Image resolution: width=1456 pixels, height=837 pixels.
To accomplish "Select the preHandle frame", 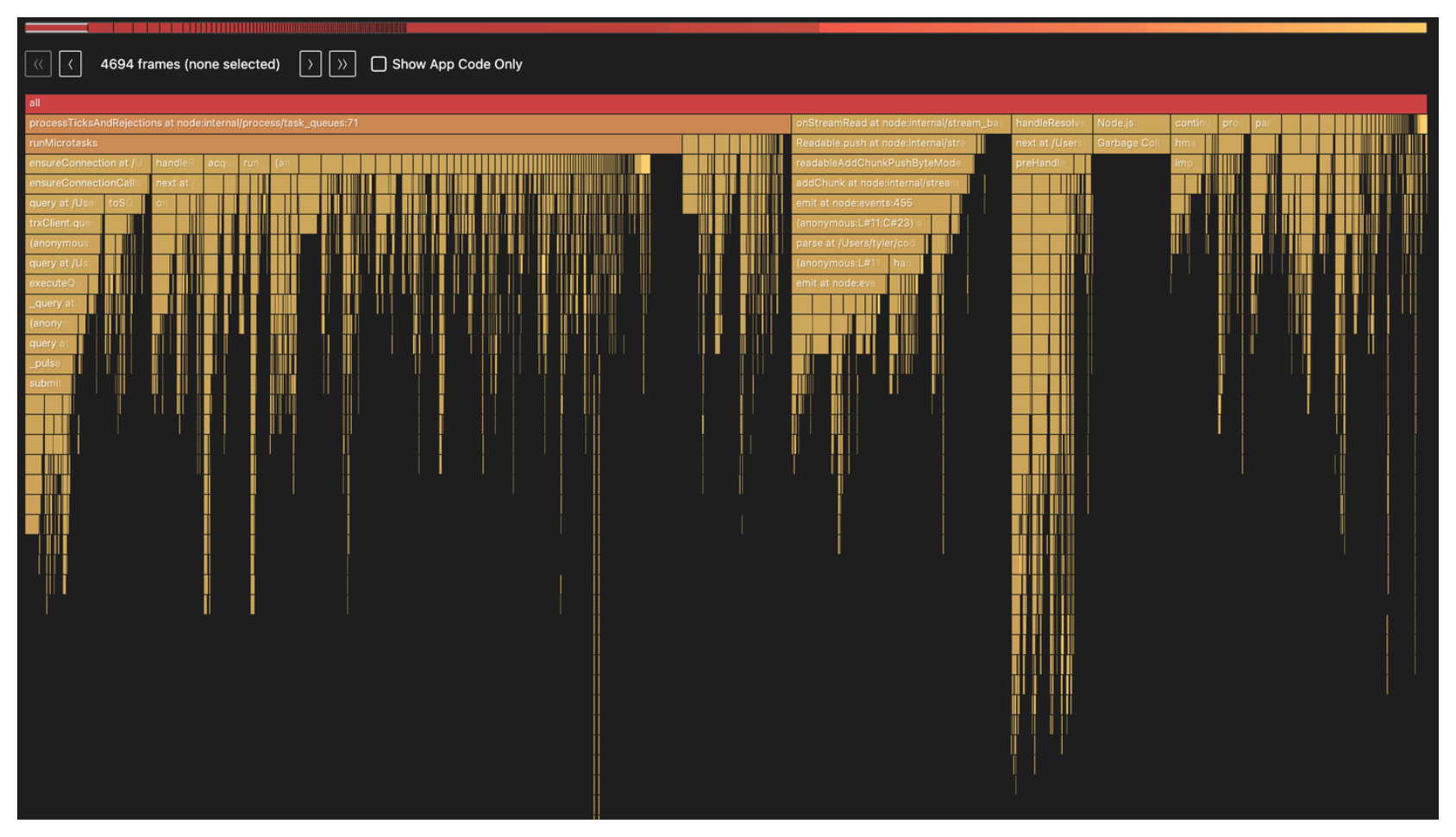I will point(1042,163).
